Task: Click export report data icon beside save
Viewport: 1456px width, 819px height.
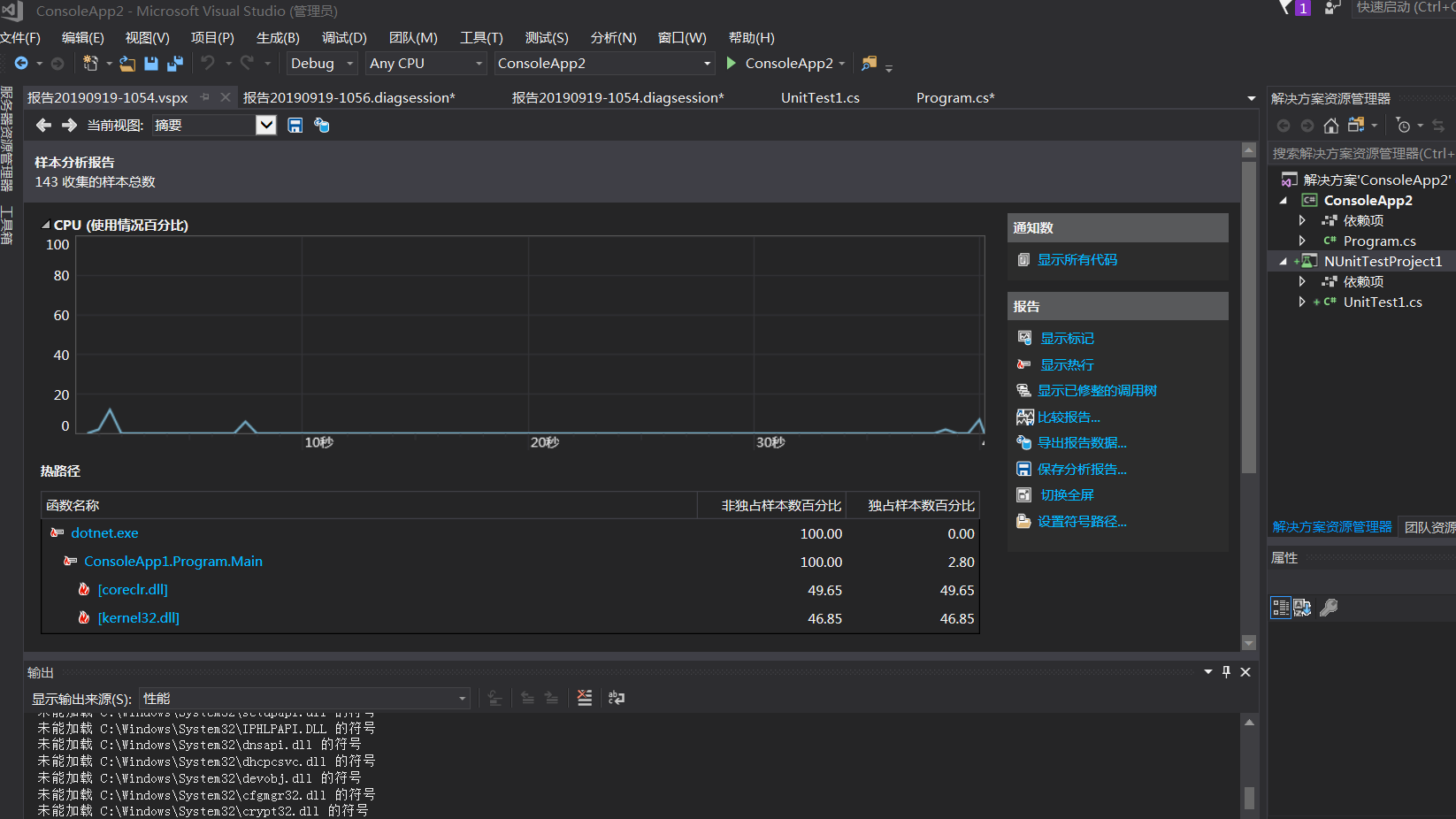Action: 322,126
